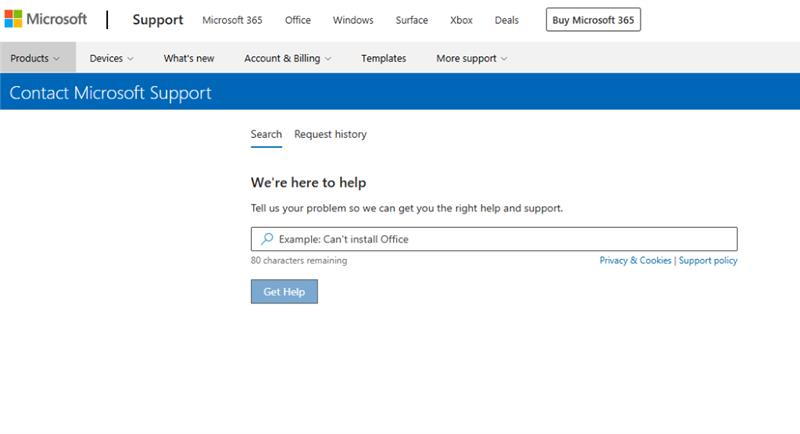The image size is (800, 434).
Task: Open the Surface header link
Action: pyautogui.click(x=412, y=20)
